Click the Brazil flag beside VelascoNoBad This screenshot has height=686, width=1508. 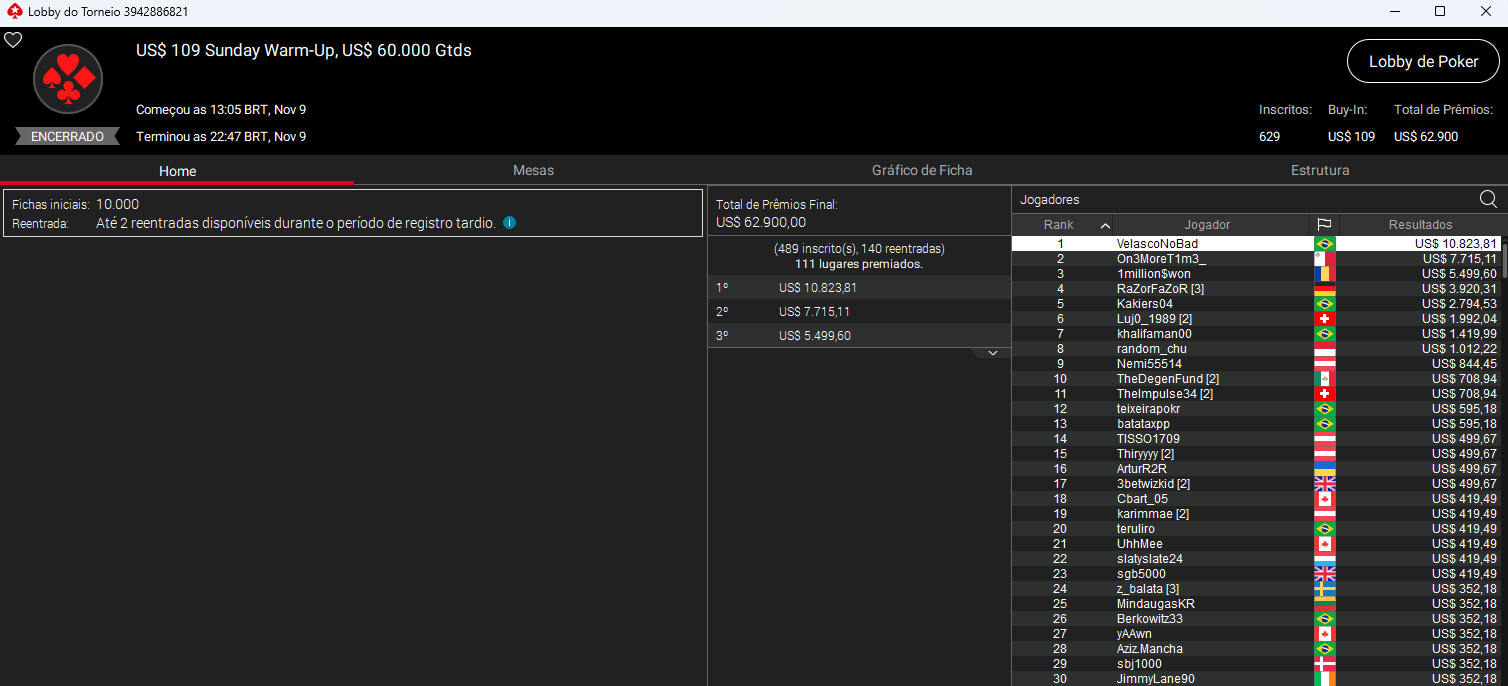pyautogui.click(x=1325, y=243)
